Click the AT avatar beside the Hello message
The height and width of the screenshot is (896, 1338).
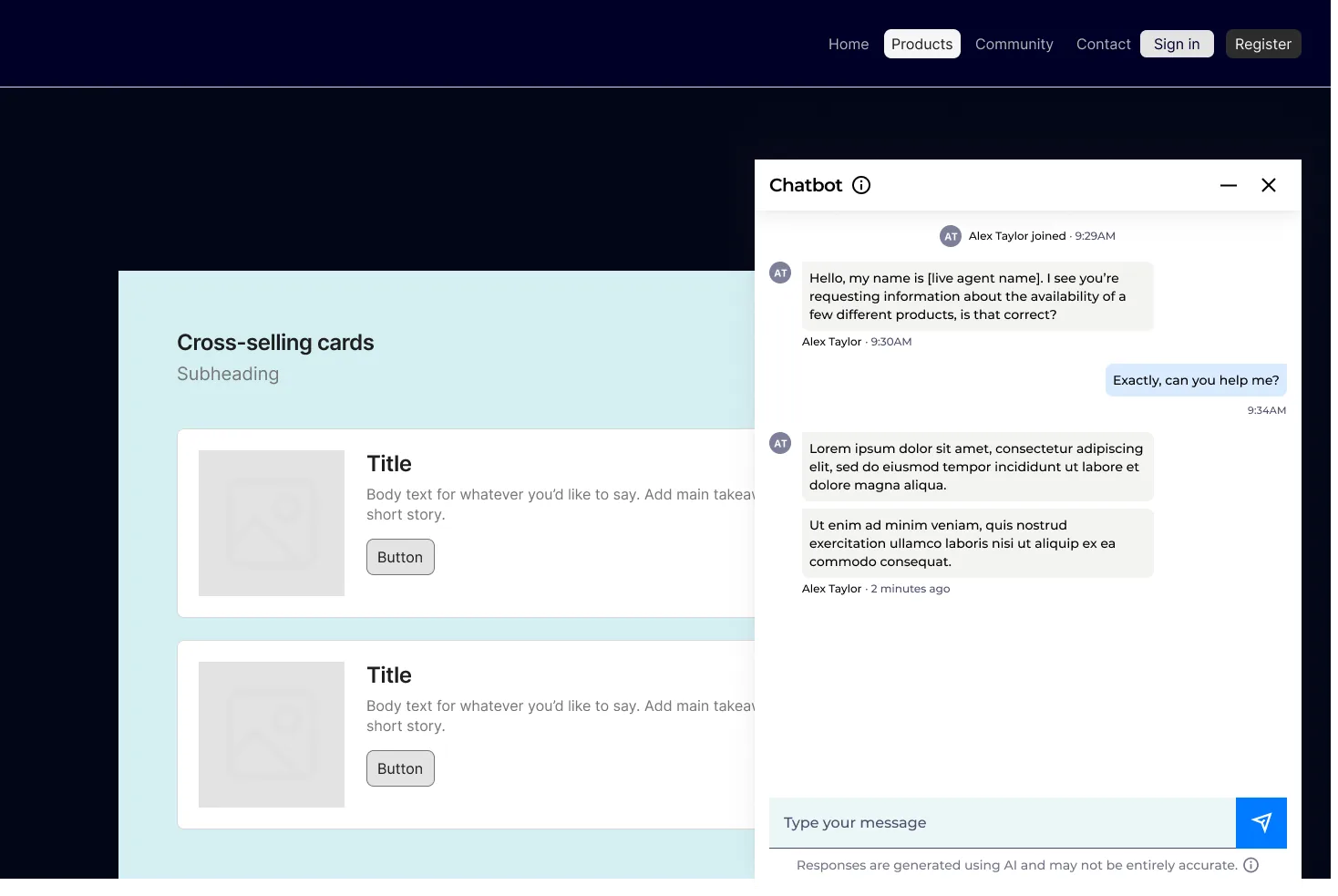780,273
